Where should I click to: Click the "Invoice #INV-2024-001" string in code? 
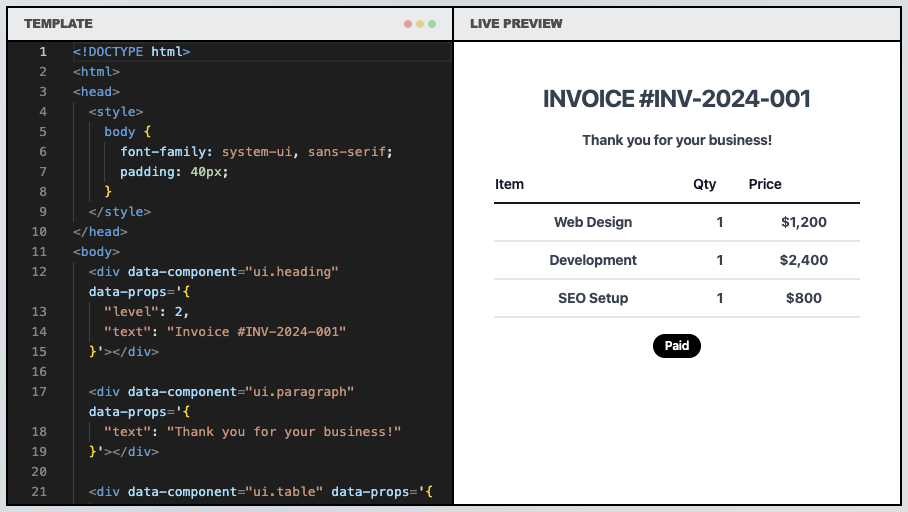[257, 332]
